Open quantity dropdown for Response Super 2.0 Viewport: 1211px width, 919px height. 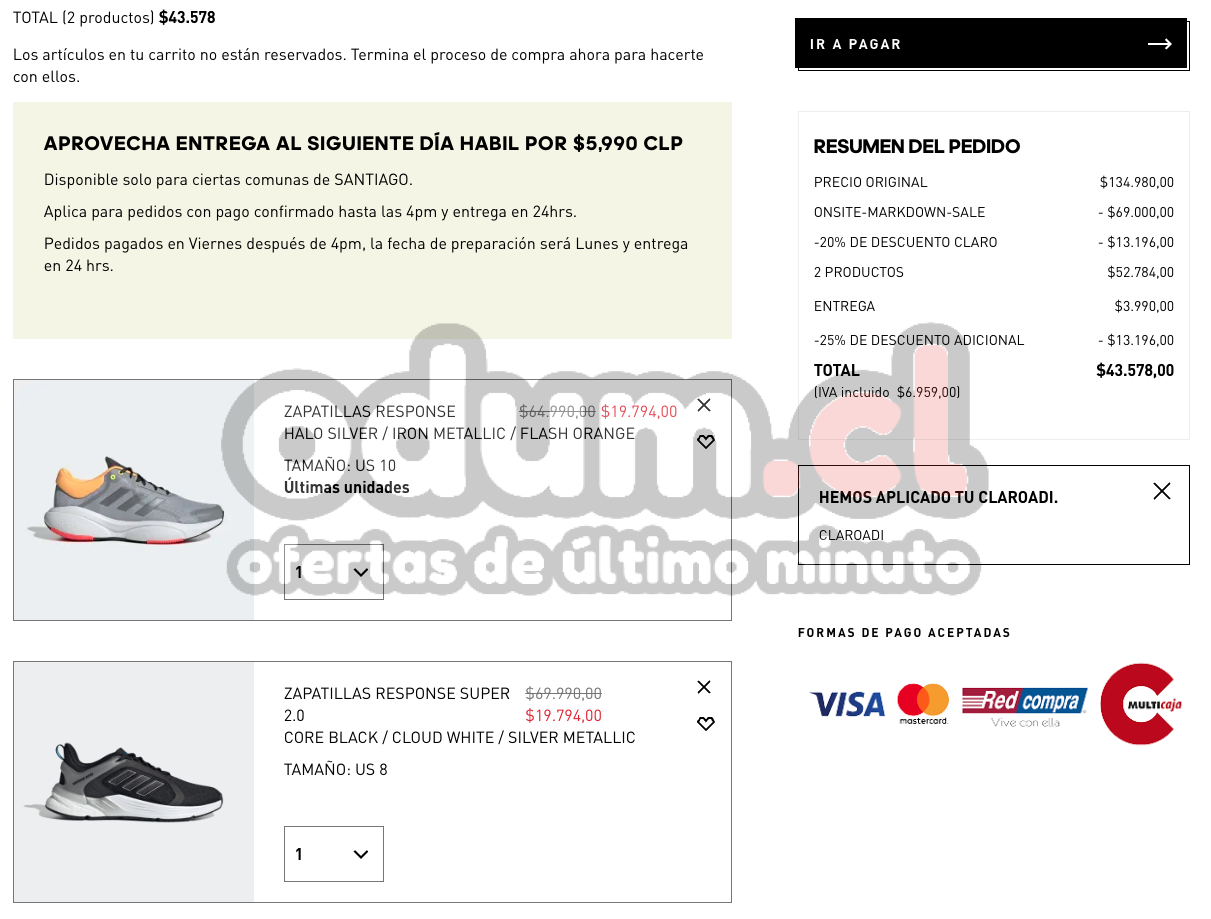pos(334,854)
